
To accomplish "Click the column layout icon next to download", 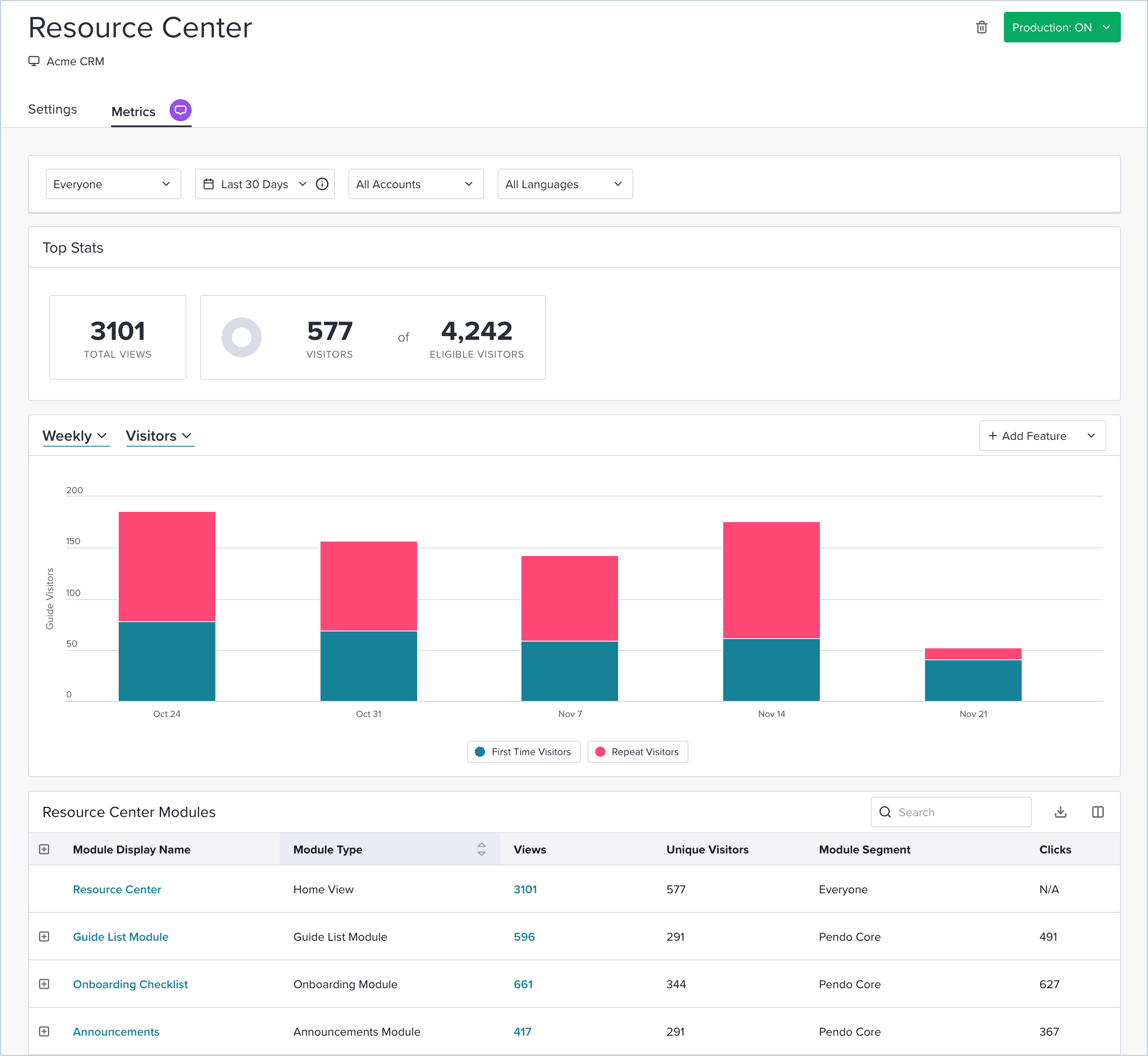I will [x=1098, y=811].
